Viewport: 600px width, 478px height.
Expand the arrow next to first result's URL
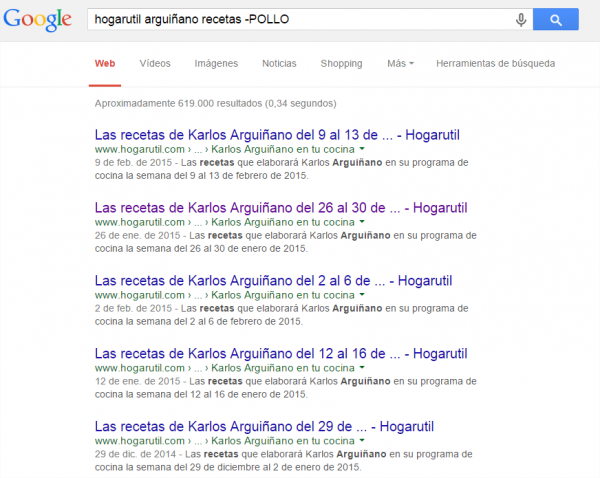(362, 149)
